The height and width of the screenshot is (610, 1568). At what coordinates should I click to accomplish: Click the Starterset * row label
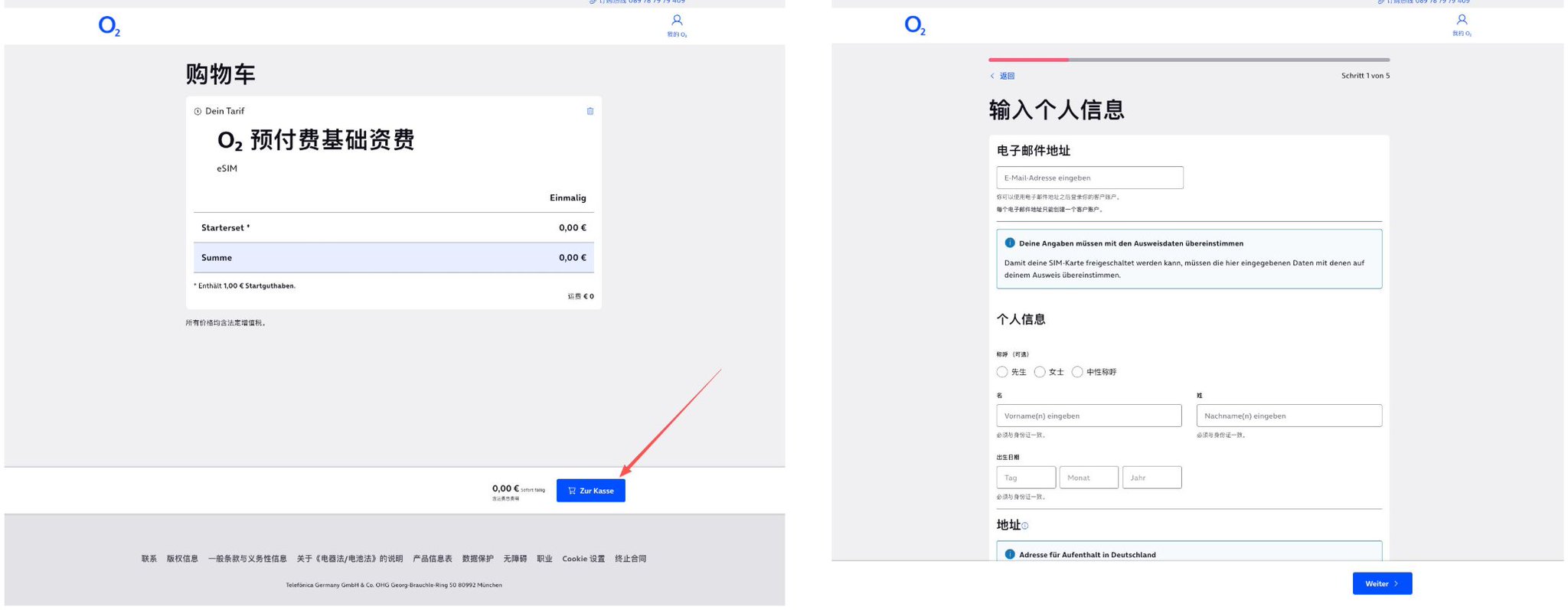pyautogui.click(x=226, y=228)
